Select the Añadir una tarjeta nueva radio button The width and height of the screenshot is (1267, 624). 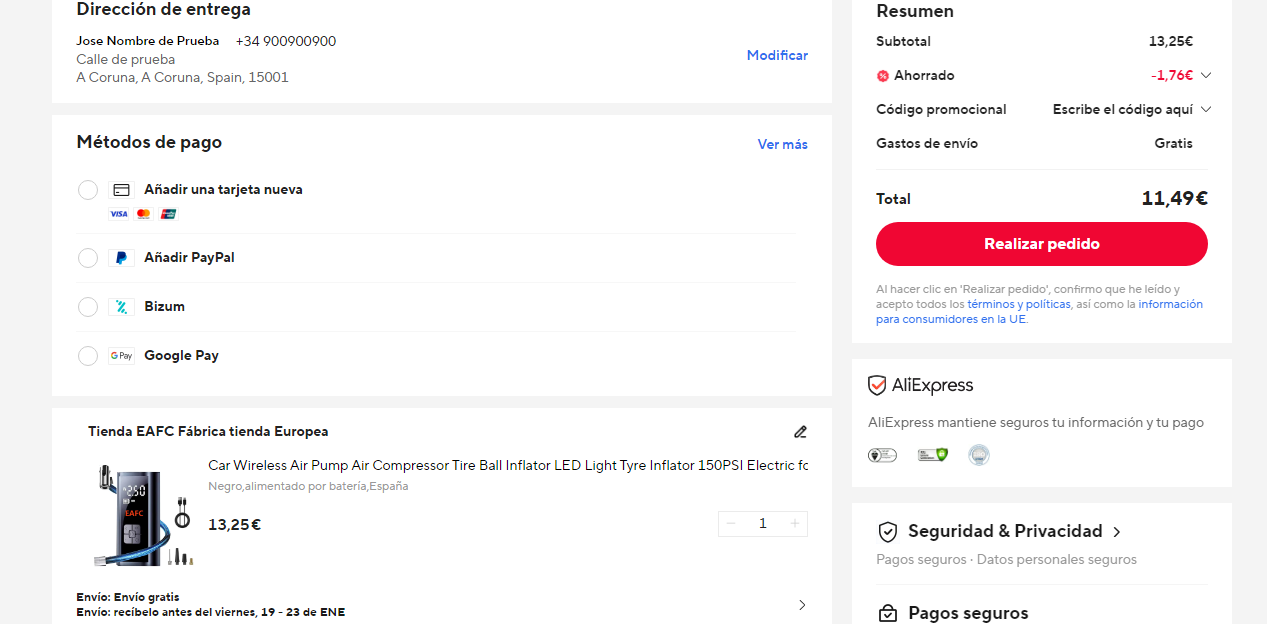tap(88, 190)
